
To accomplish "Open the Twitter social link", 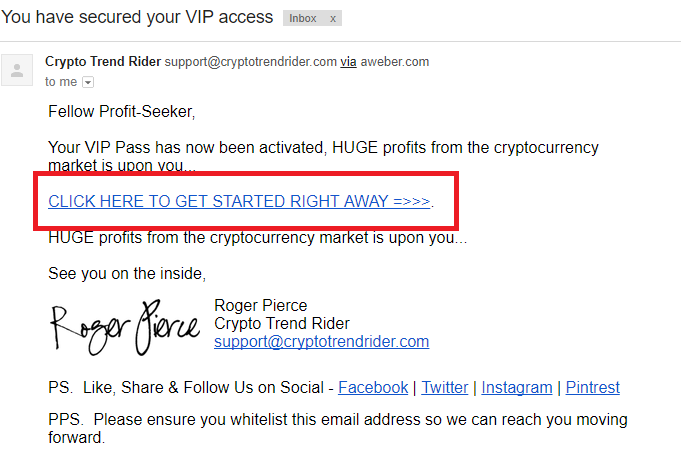I will tap(445, 387).
